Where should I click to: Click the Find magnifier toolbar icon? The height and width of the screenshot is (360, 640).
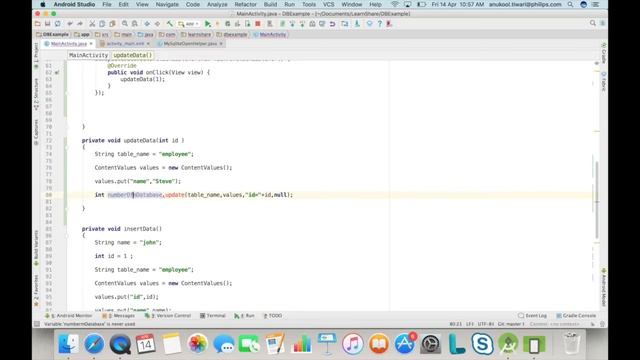click(x=124, y=24)
